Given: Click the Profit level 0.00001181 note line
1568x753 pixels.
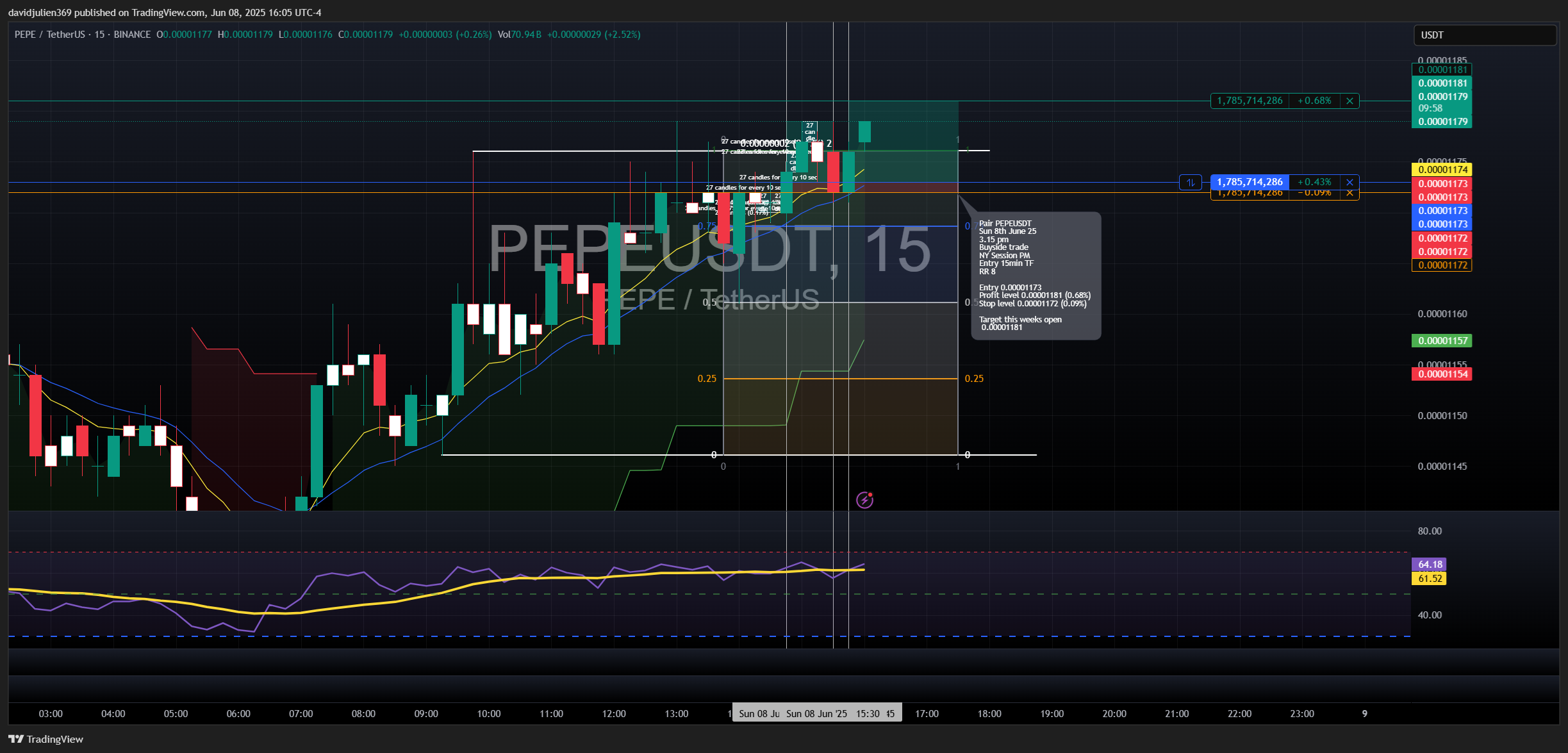Looking at the screenshot, I should tap(1034, 295).
